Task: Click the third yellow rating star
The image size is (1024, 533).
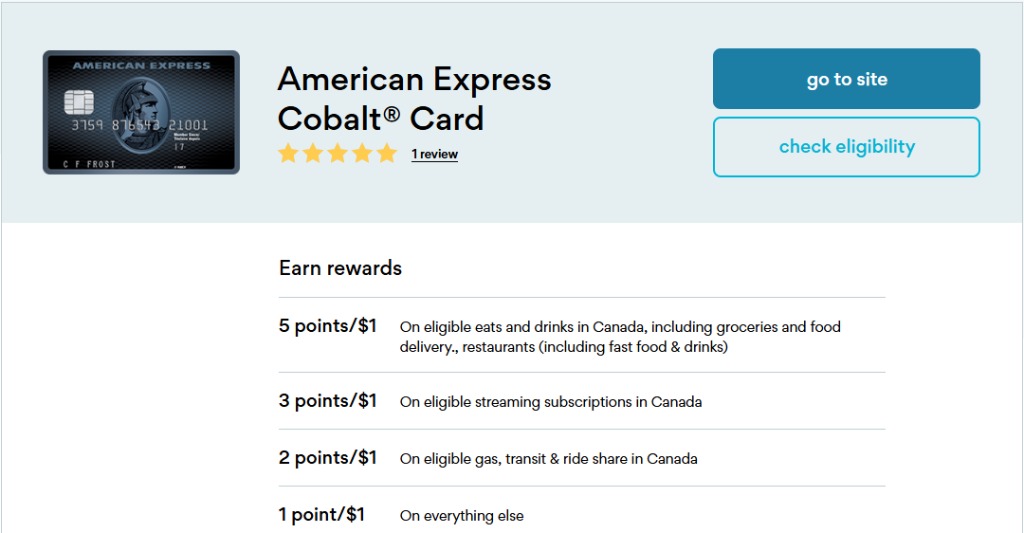Action: 338,154
